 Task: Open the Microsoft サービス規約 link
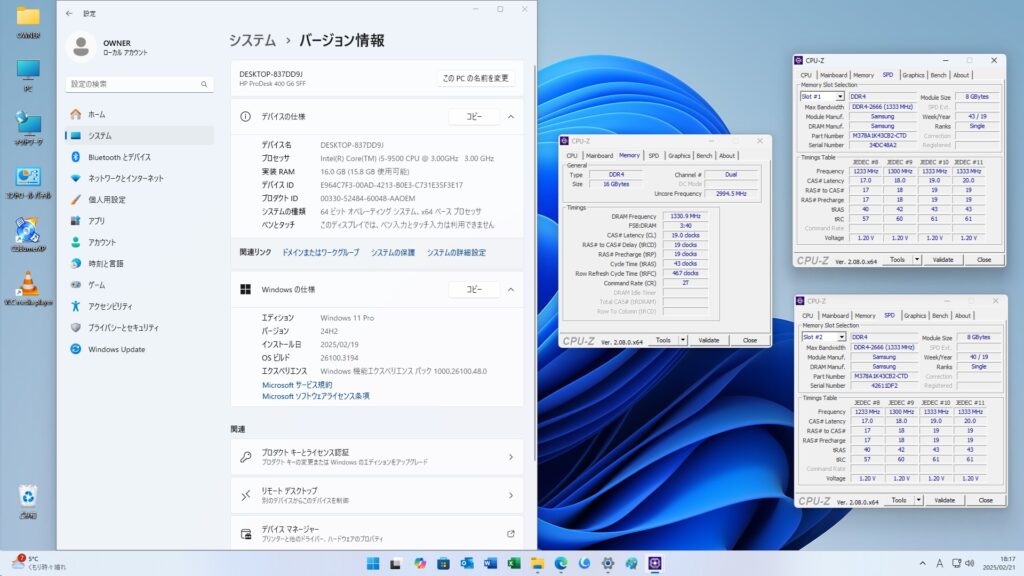click(x=297, y=384)
